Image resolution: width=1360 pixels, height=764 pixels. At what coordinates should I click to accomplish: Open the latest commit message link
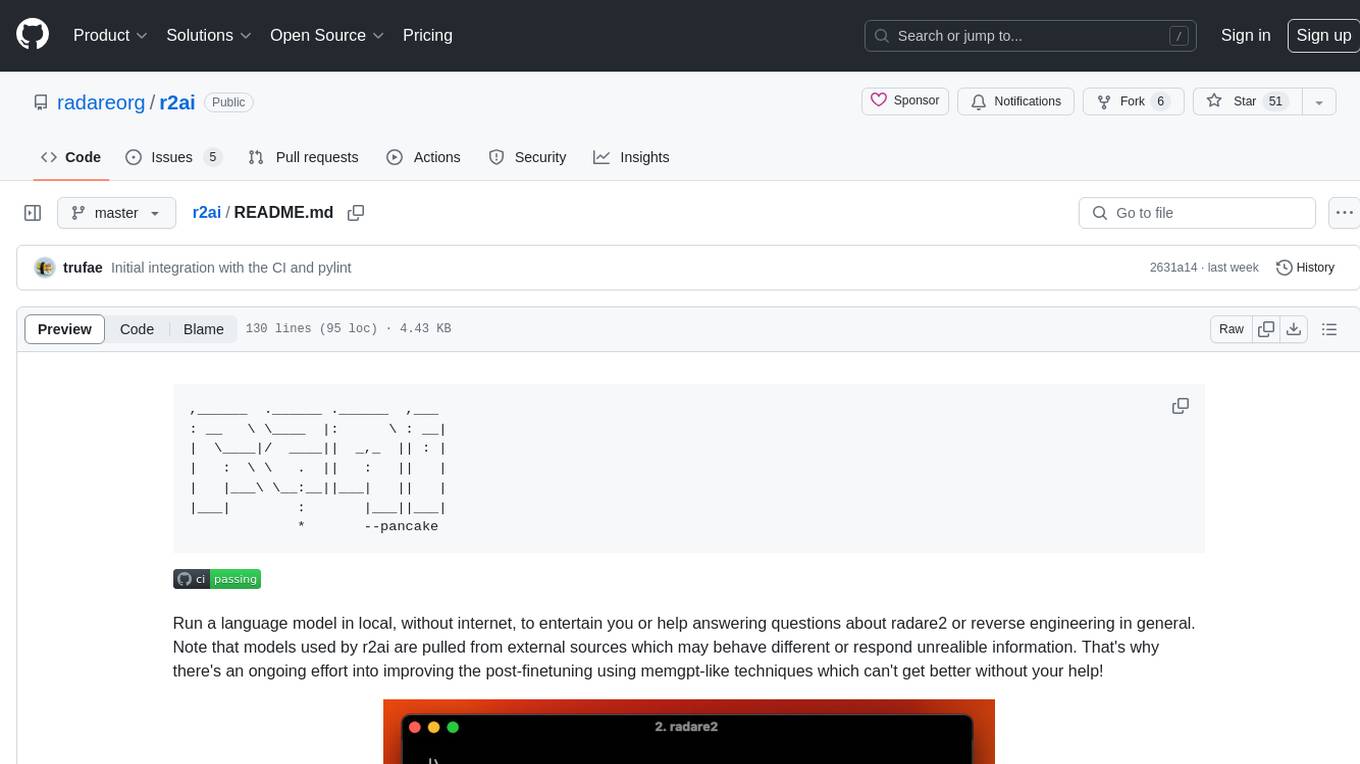pos(231,267)
